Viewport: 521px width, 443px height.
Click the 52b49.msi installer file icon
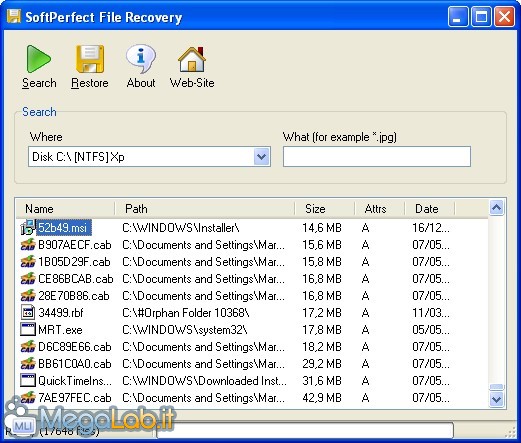pos(28,228)
